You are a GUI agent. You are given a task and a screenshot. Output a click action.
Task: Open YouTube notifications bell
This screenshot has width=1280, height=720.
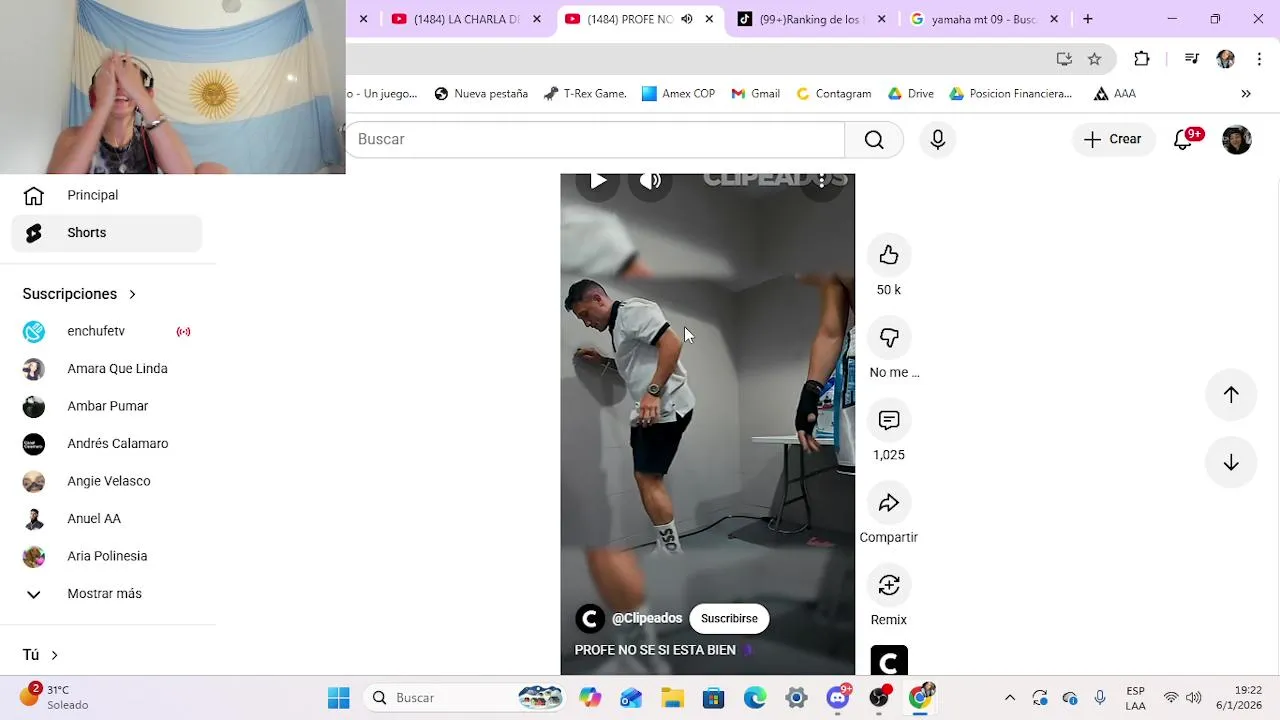(x=1183, y=140)
